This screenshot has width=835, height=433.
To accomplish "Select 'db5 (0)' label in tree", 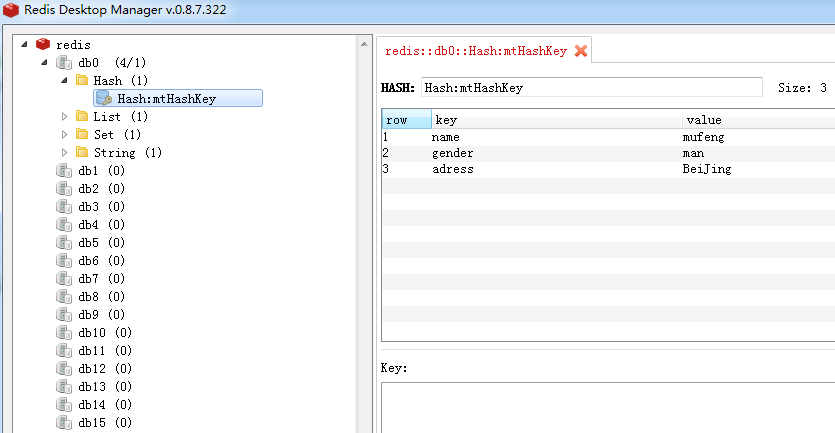I will coord(101,242).
